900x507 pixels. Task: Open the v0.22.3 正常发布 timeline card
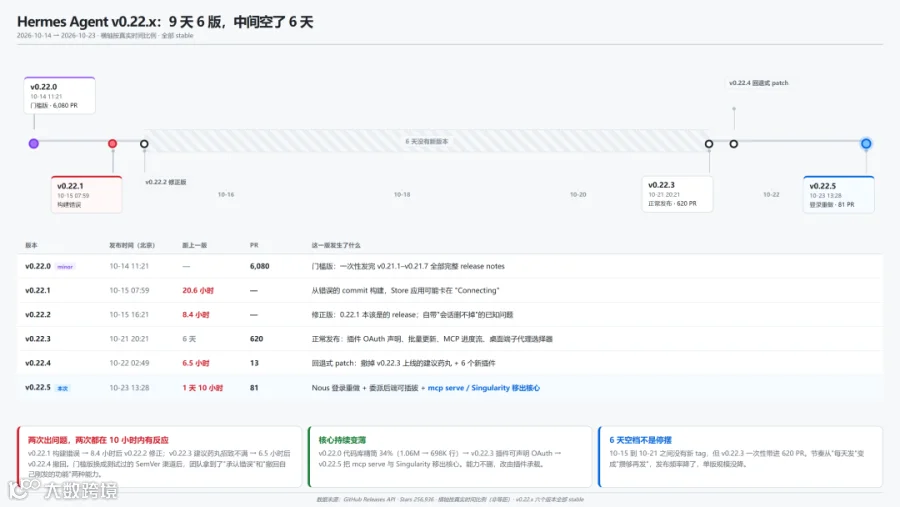(x=677, y=194)
